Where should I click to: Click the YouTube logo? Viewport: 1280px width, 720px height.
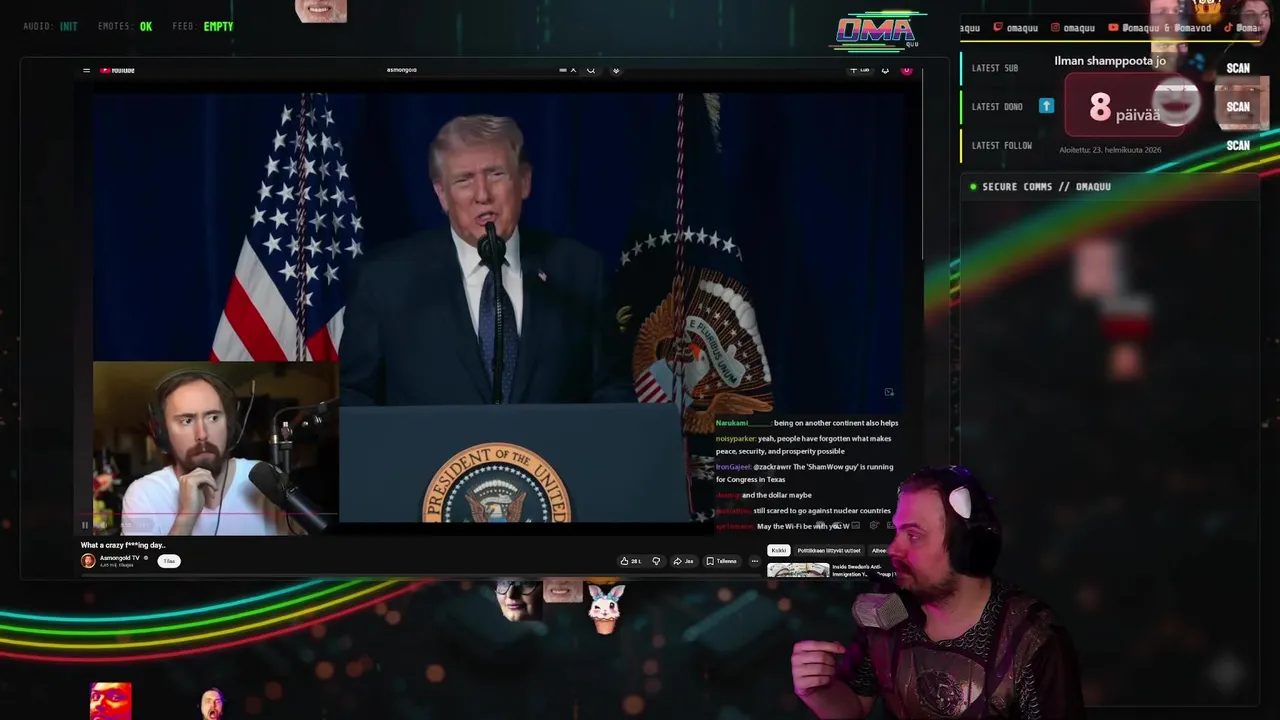coord(117,70)
